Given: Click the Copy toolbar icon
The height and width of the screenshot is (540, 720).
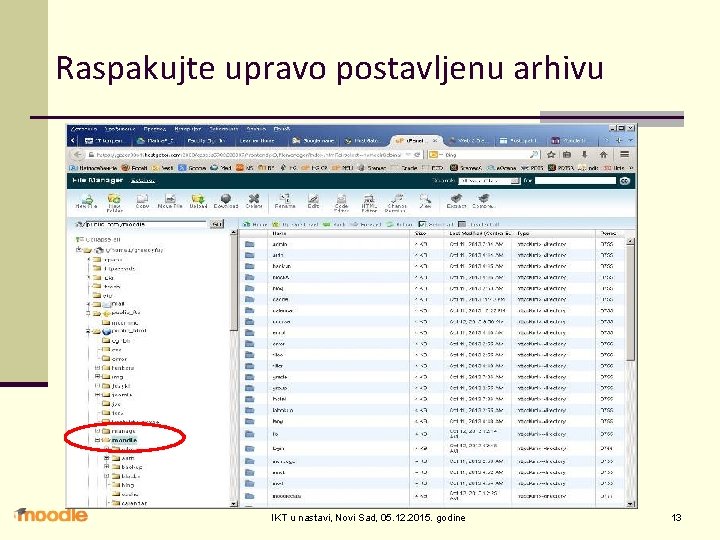Looking at the screenshot, I should click(x=142, y=202).
